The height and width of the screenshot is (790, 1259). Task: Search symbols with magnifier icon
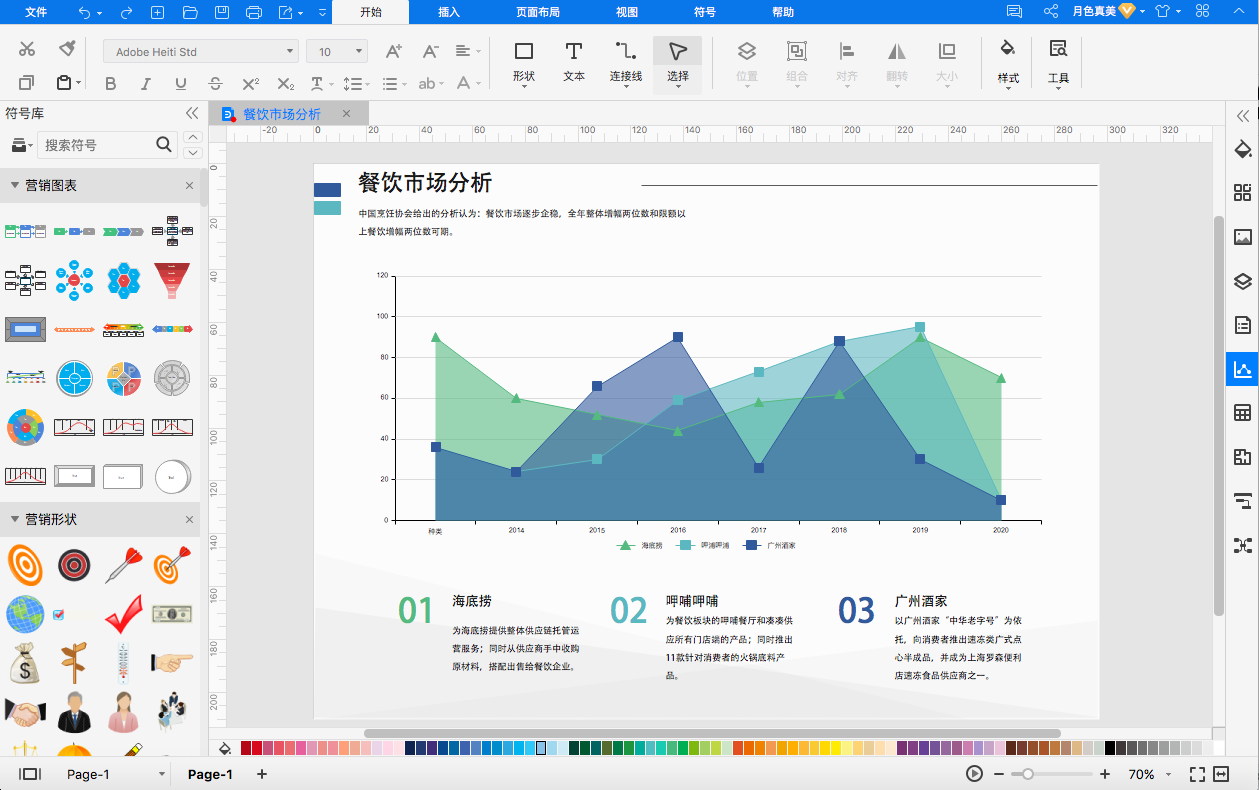165,145
